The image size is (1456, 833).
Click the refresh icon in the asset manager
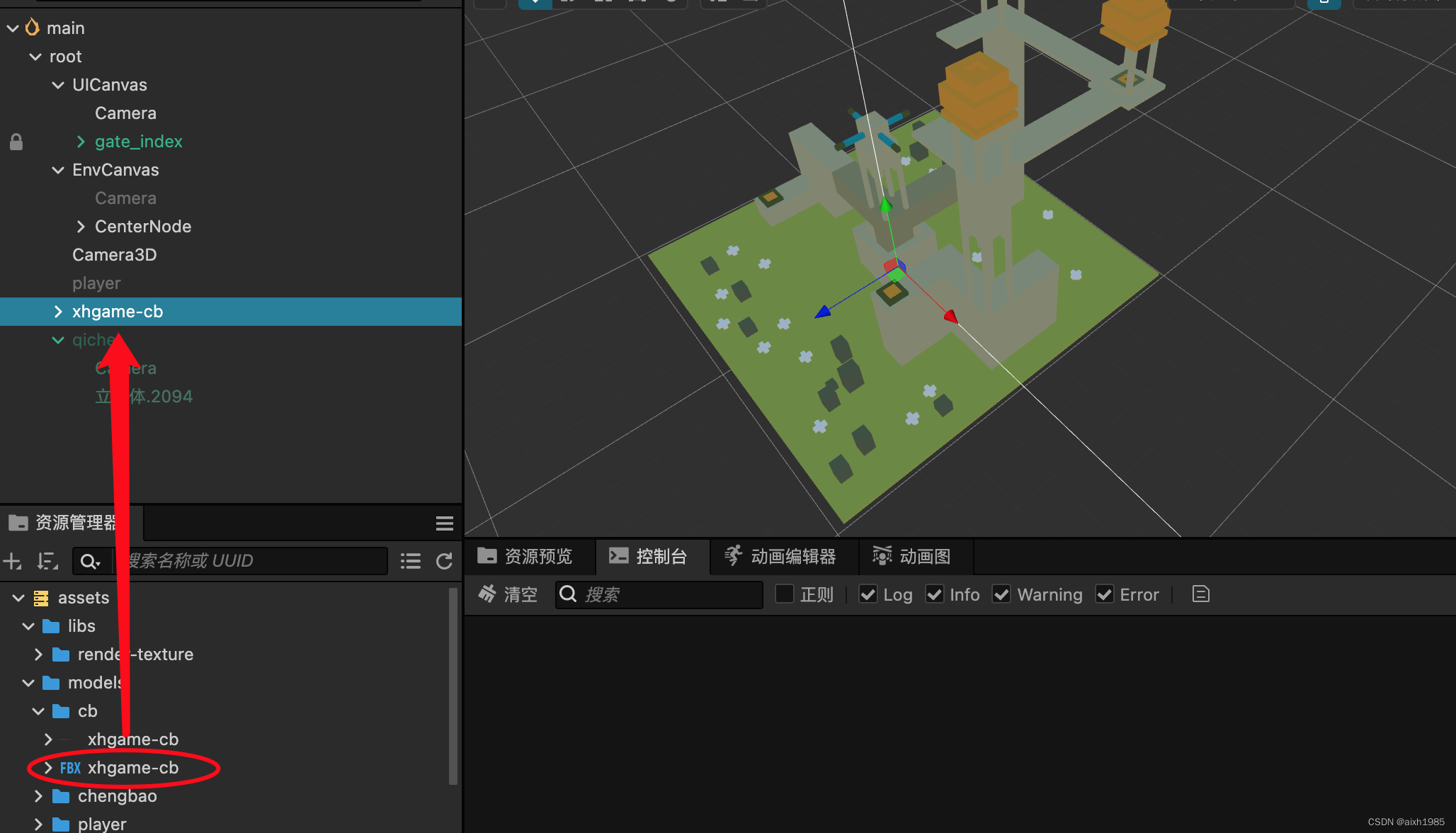pos(445,561)
